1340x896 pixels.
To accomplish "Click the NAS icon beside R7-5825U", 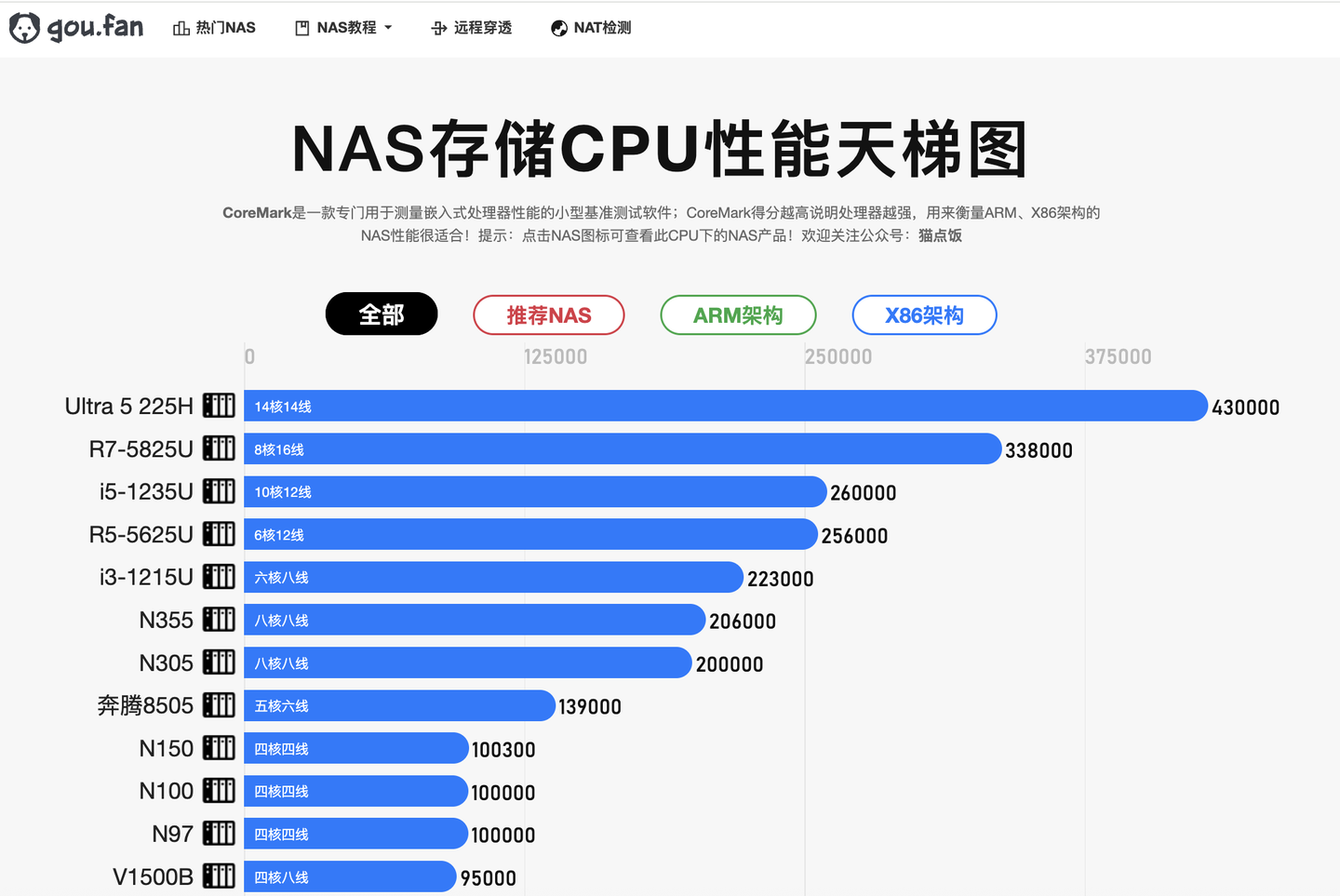I will click(219, 448).
